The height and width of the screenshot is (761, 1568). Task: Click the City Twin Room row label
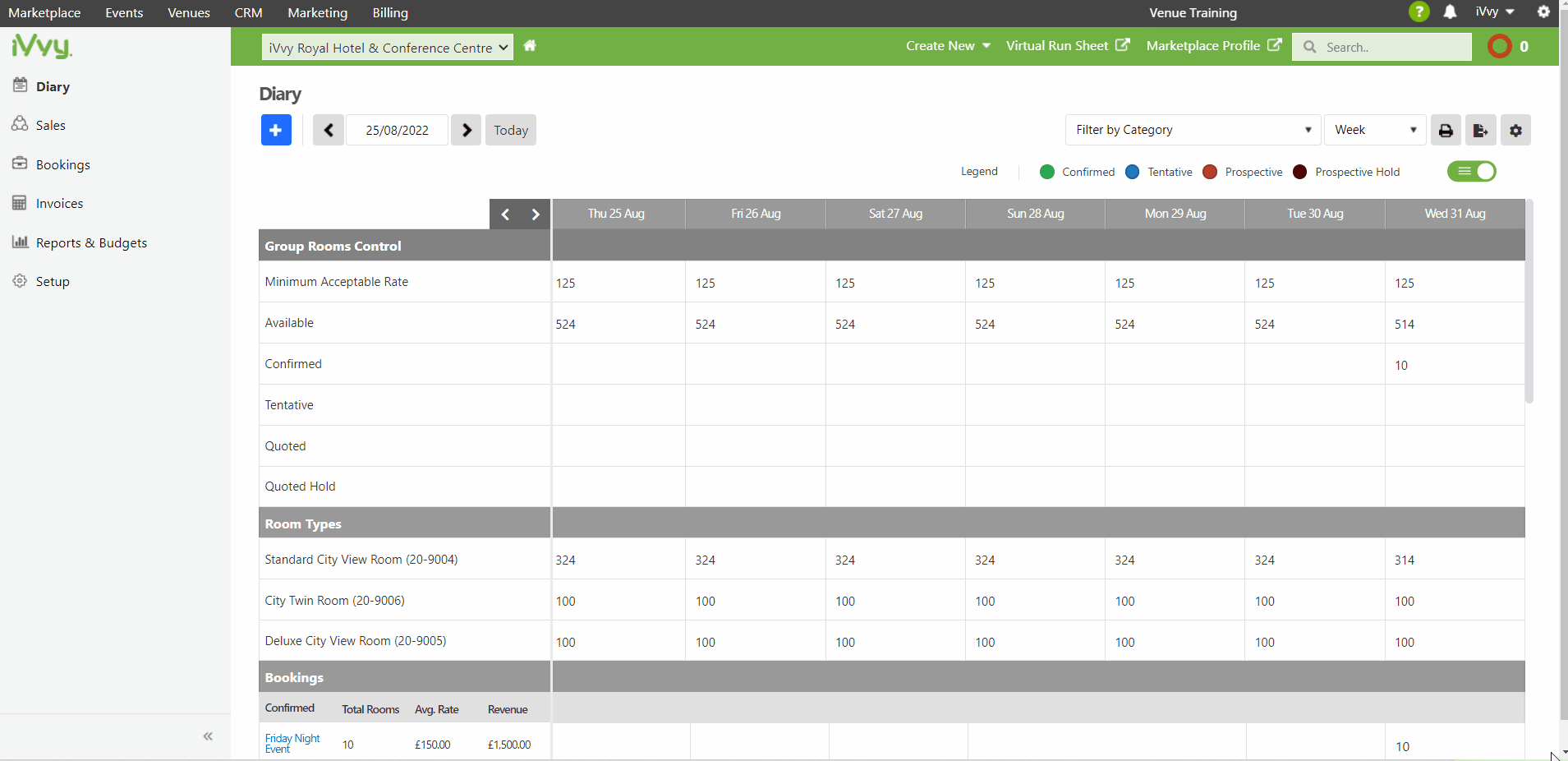point(334,601)
